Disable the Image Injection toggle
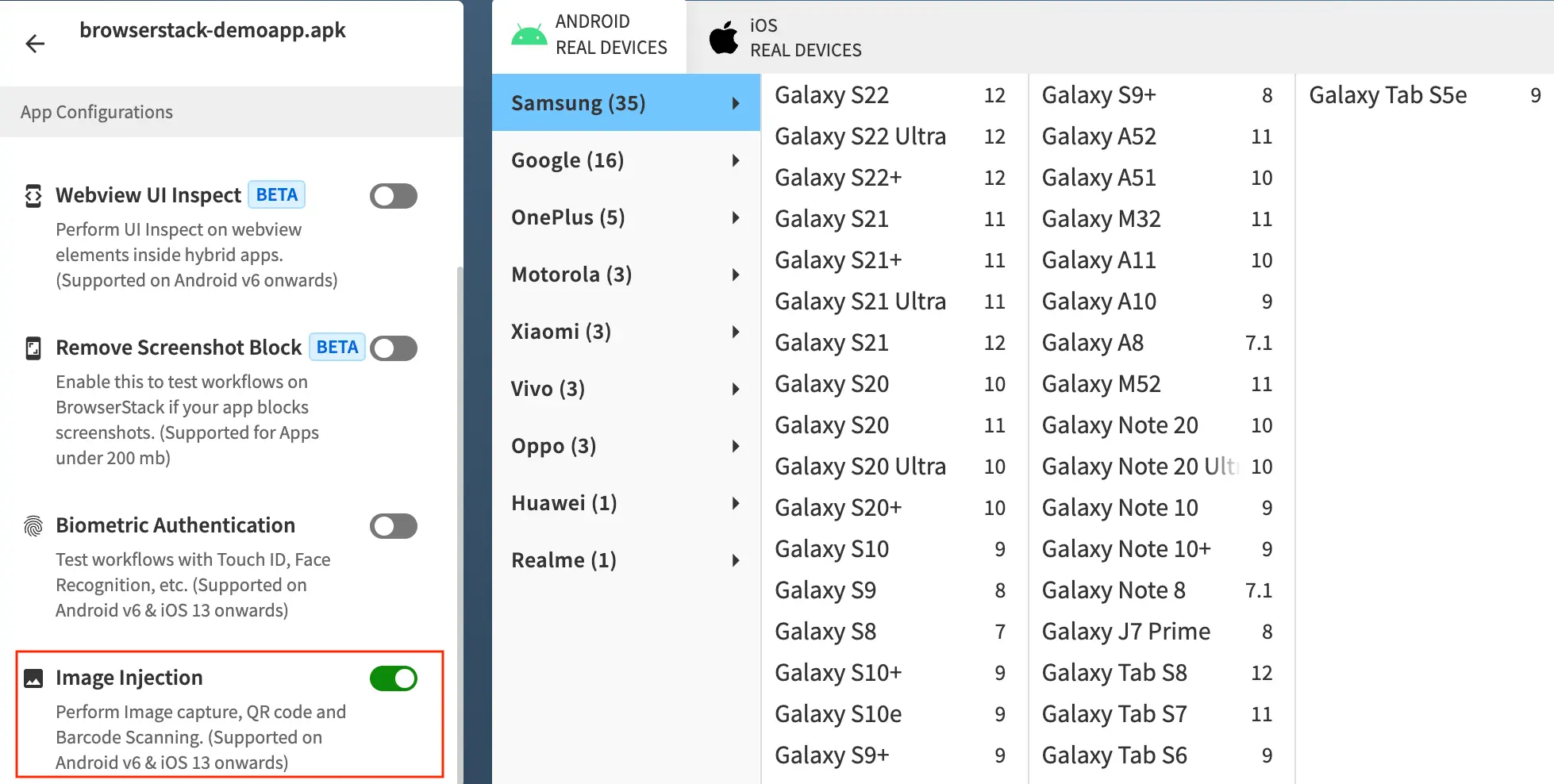The image size is (1554, 784). coord(393,678)
